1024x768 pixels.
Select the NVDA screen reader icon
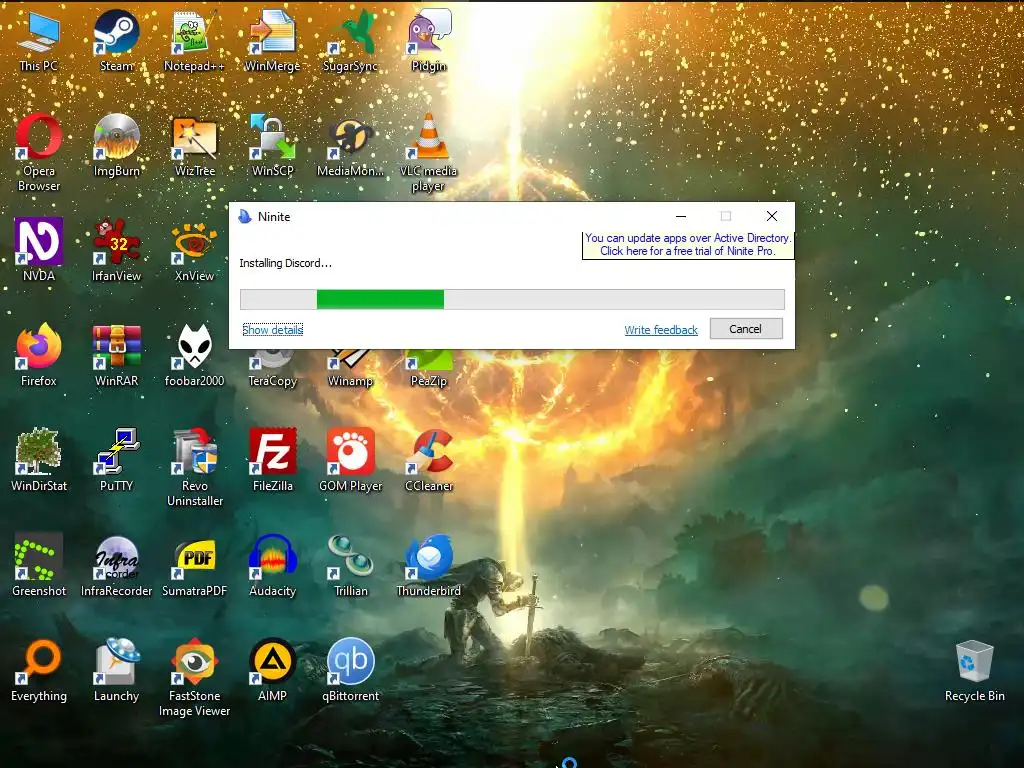click(39, 250)
